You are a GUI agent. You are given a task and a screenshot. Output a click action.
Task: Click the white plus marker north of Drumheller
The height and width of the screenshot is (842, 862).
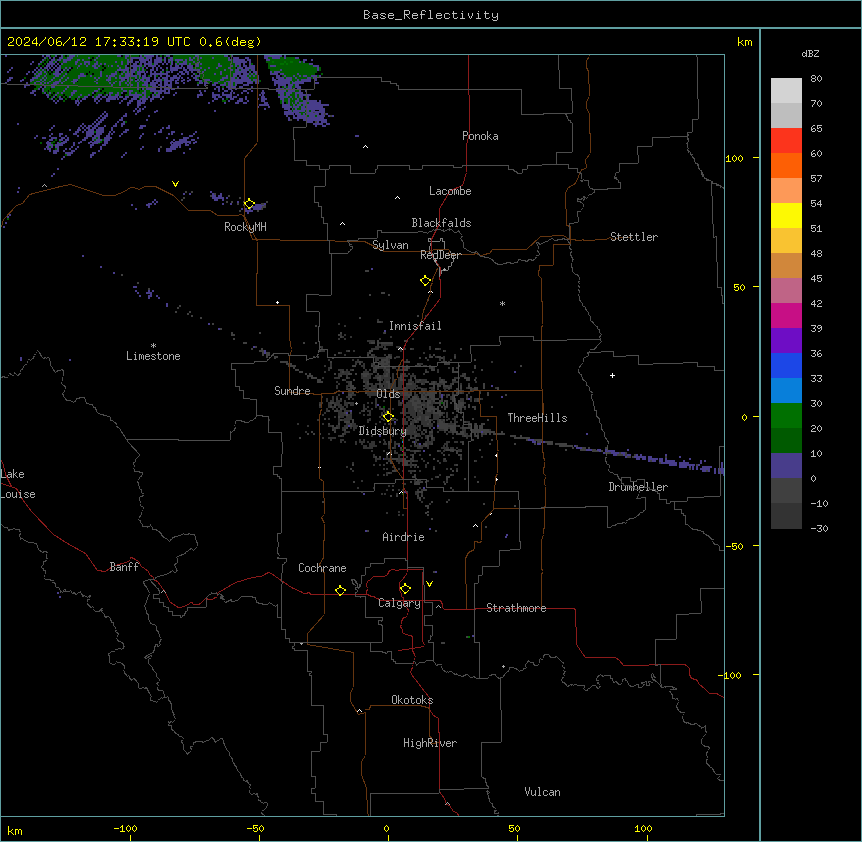coord(612,375)
